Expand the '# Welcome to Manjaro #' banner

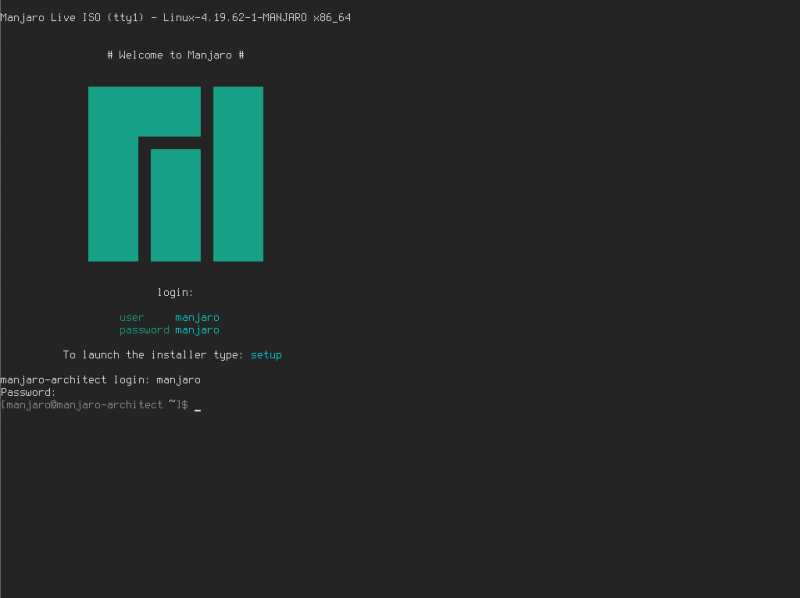(x=175, y=55)
